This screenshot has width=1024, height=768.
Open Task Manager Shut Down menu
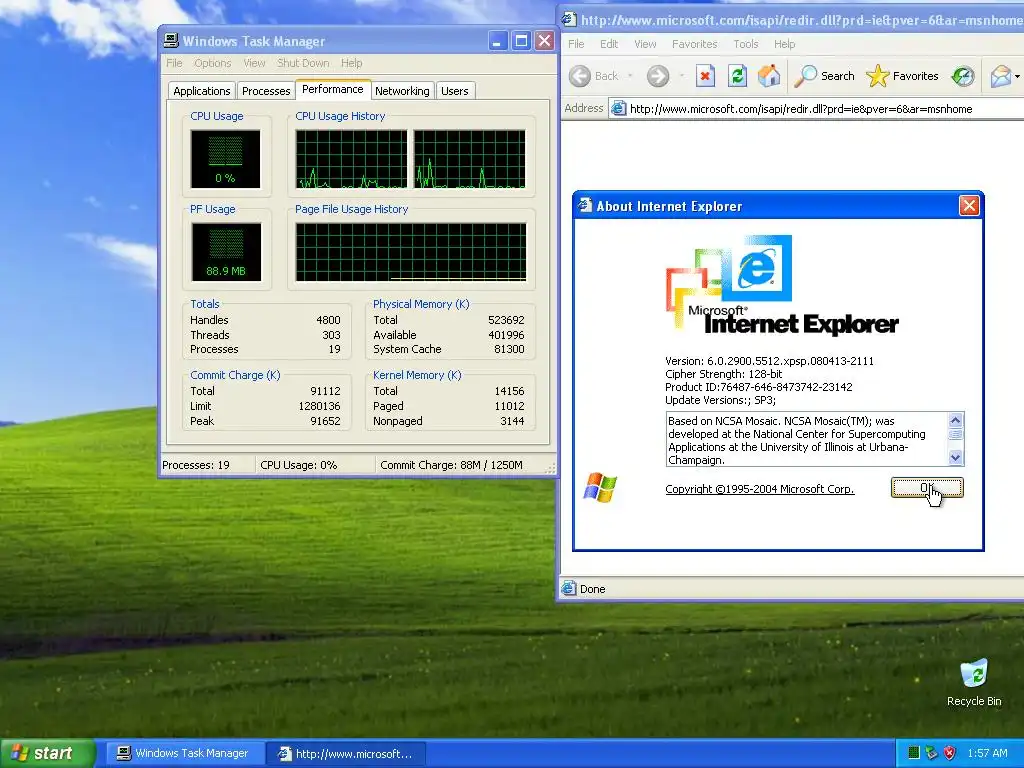point(303,63)
